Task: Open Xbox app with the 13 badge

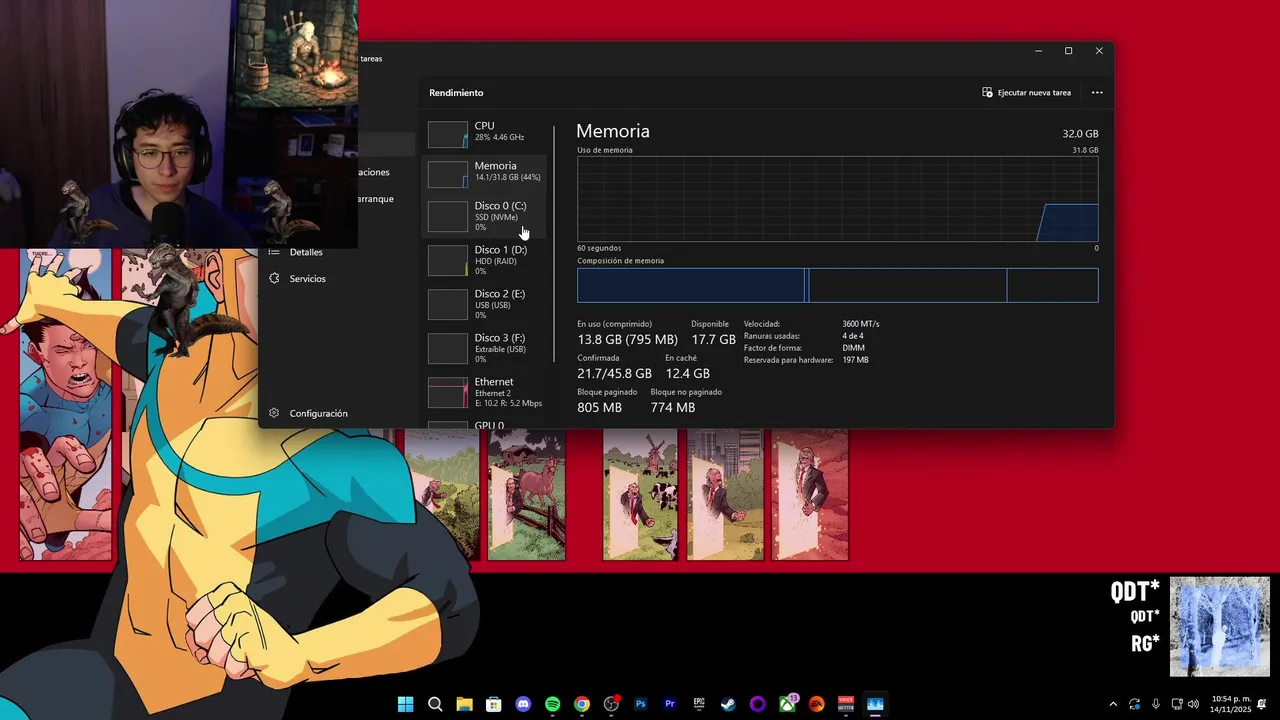Action: coord(788,704)
